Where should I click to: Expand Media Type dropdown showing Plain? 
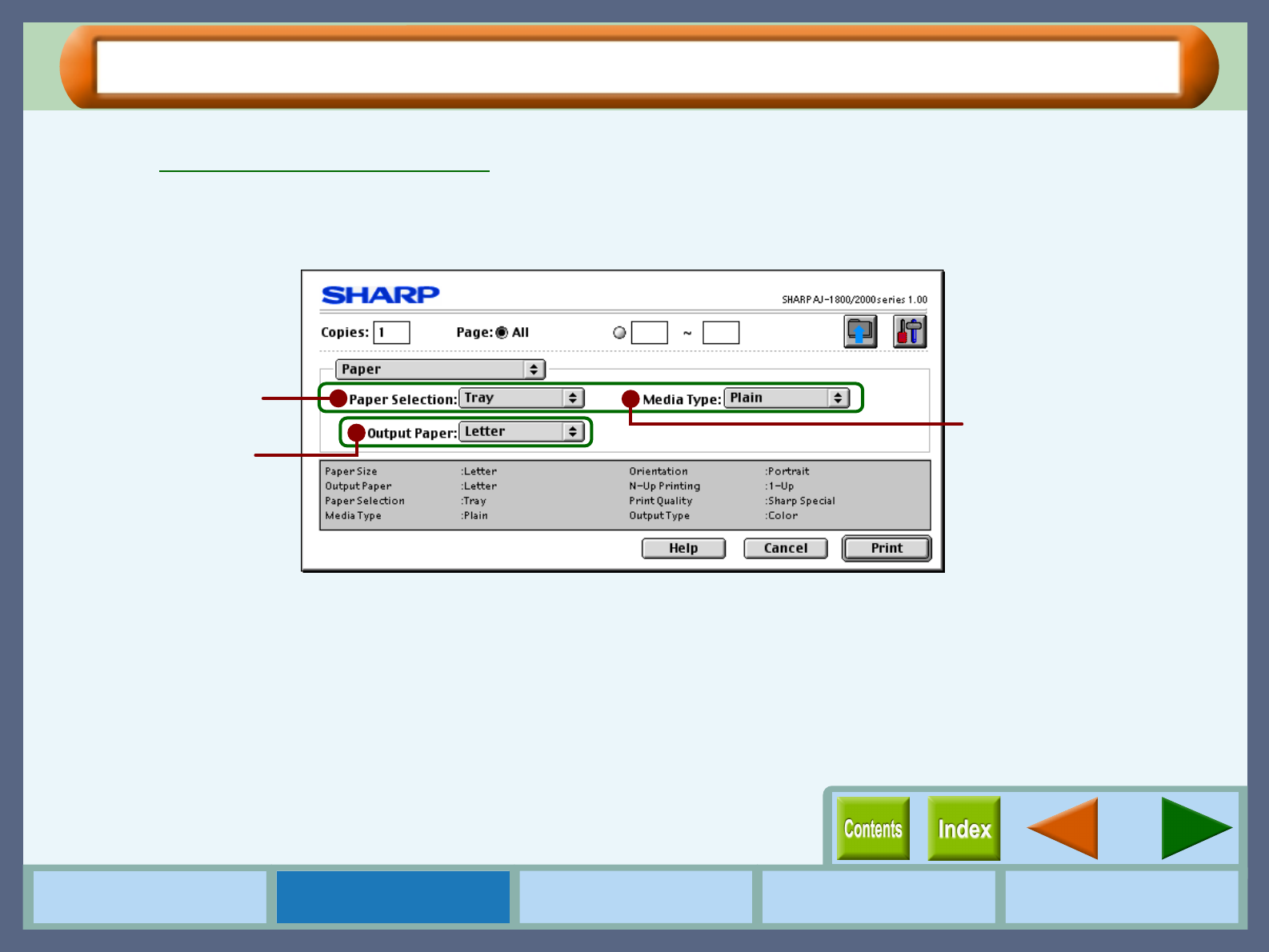[786, 398]
